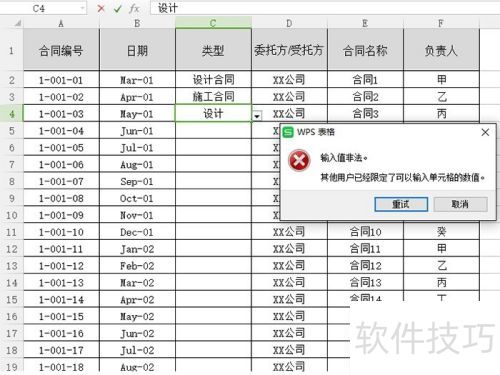The height and width of the screenshot is (375, 500).
Task: Click the 癸 cell in row 11
Action: tap(441, 232)
